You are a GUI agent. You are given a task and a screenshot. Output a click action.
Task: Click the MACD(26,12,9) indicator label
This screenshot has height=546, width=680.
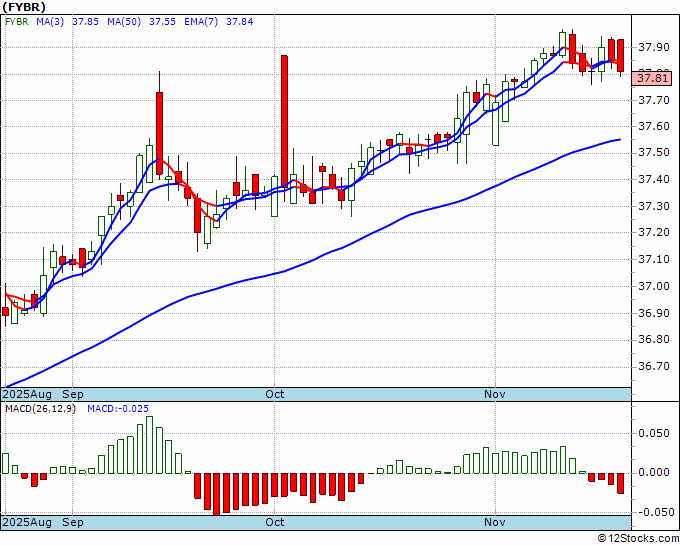point(40,409)
